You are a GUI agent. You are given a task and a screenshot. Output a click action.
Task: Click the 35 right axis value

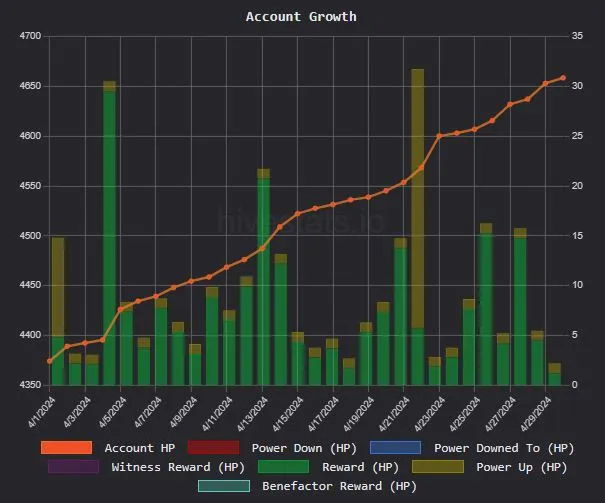(577, 36)
